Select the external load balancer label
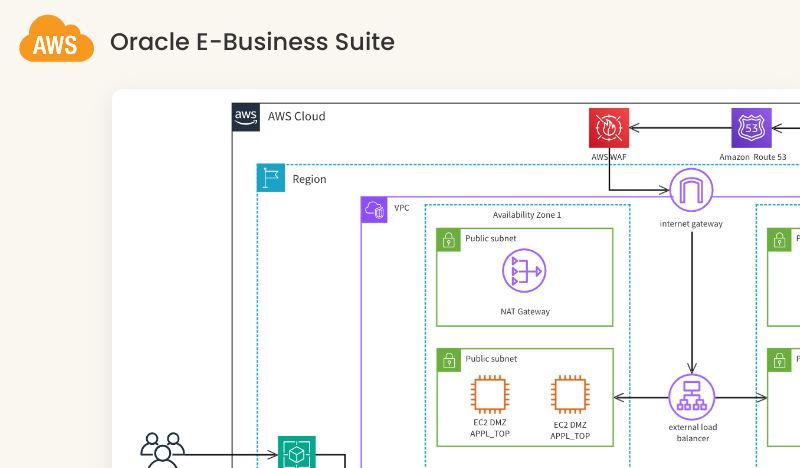The image size is (800, 468). [693, 432]
